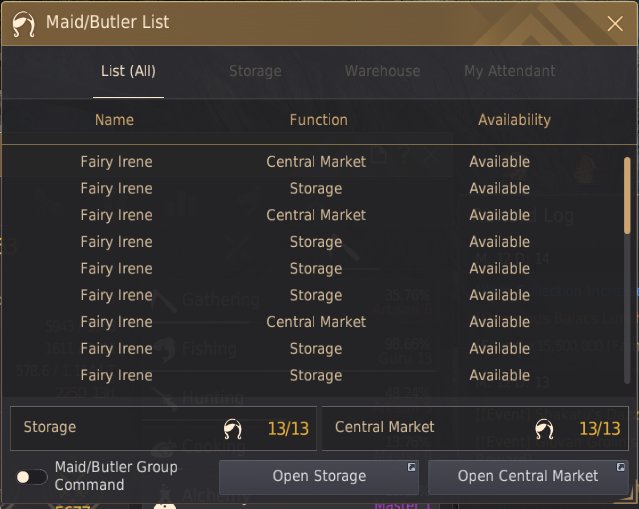The height and width of the screenshot is (509, 639).
Task: Open the Warehouse tab
Action: 382,71
